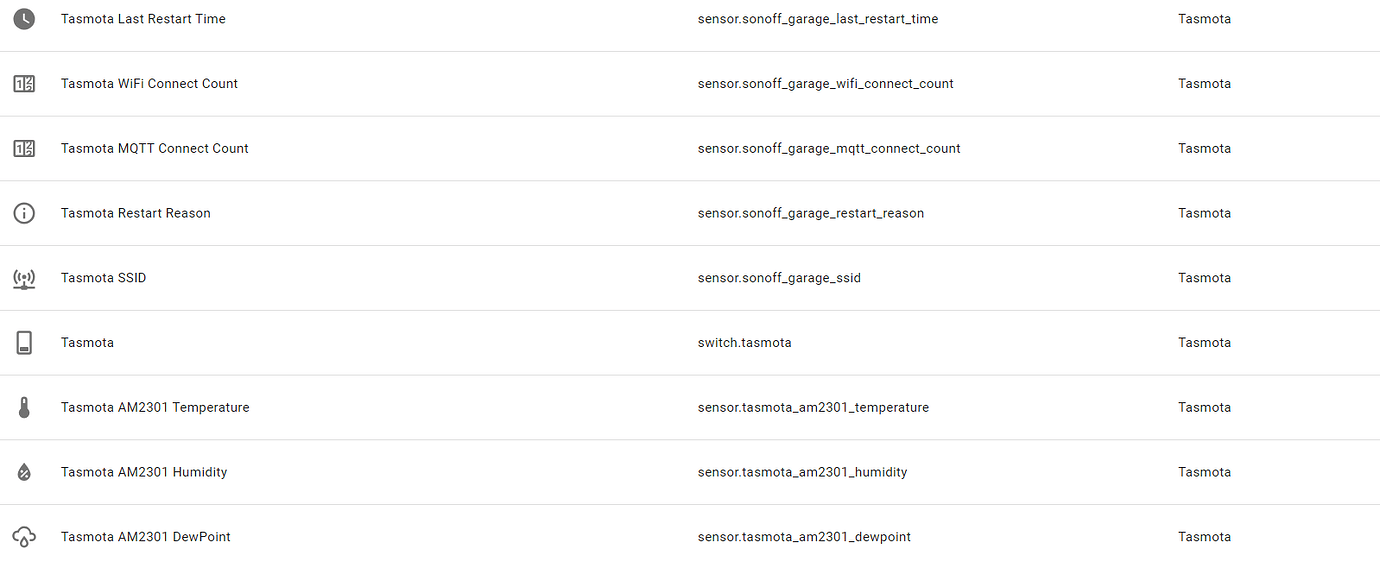Screen dimensions: 1380x568
Task: Click the counter icon for MQTT Connect Count
Action: (x=24, y=149)
